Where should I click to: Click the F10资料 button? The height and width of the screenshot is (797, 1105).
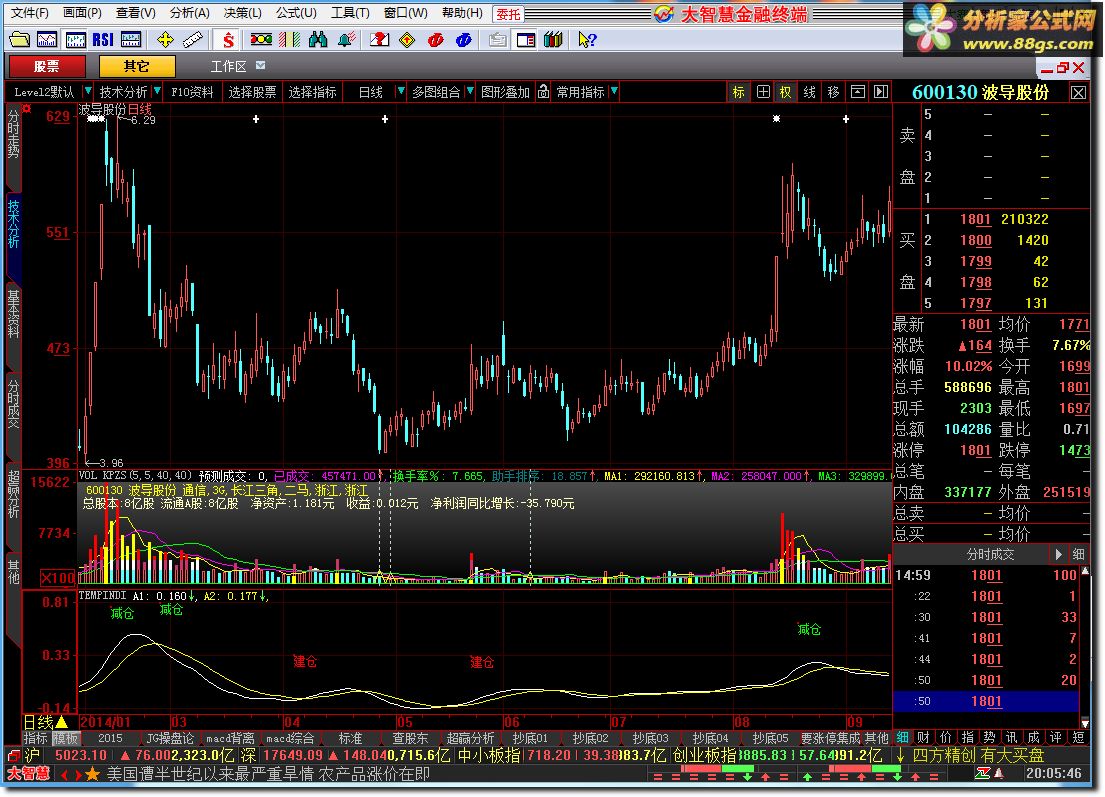192,92
